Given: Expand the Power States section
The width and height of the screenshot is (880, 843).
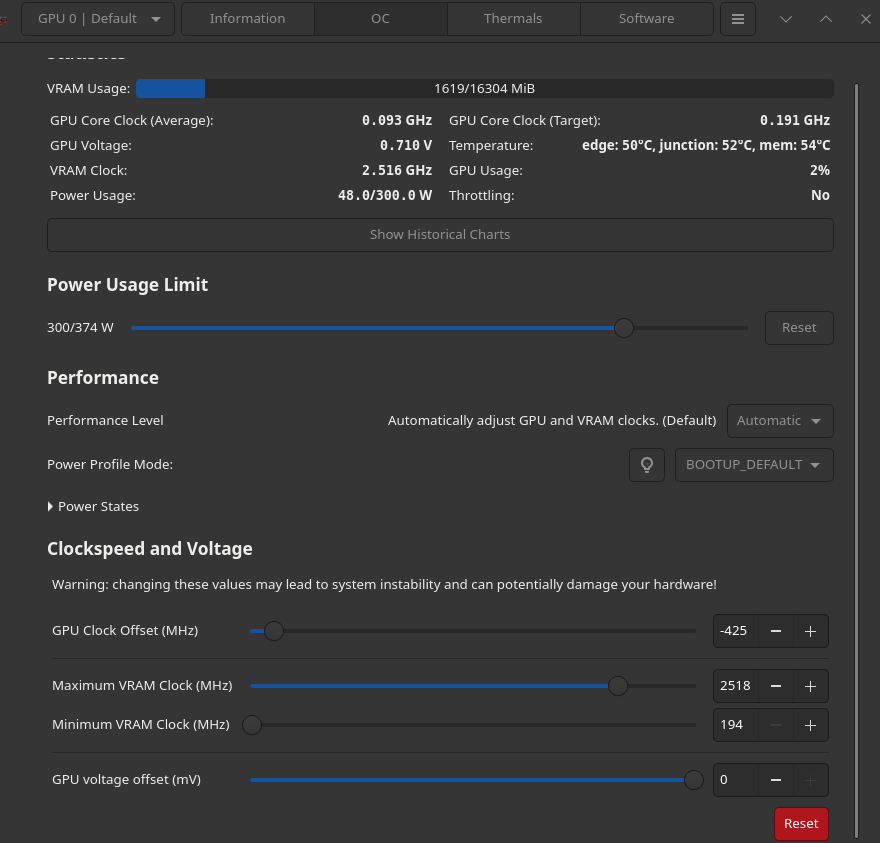Looking at the screenshot, I should (x=93, y=507).
